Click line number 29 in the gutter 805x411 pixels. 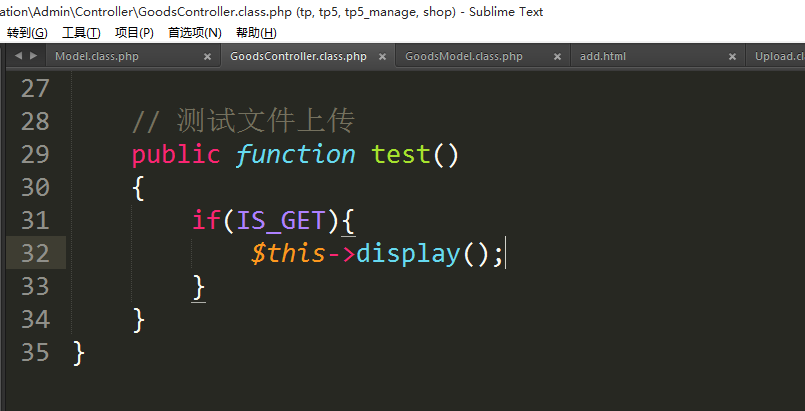pos(35,154)
